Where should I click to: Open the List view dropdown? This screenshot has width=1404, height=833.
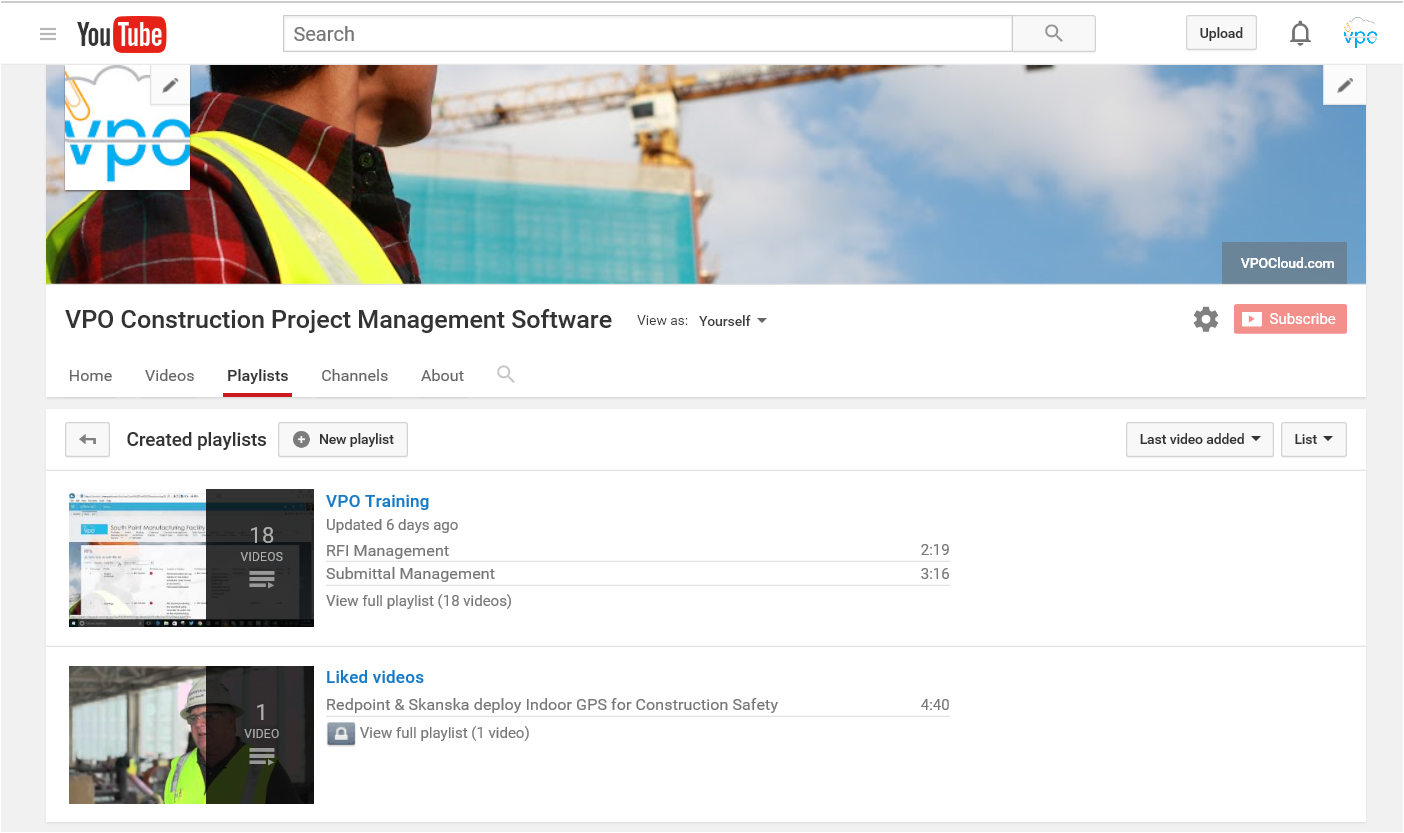point(1313,439)
